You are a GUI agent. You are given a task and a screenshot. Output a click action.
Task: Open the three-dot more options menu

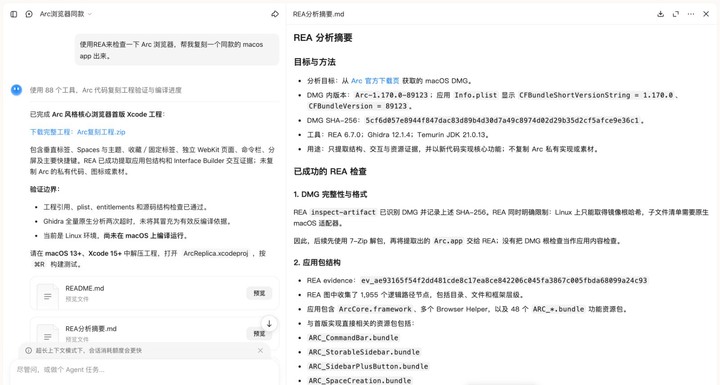pyautogui.click(x=691, y=14)
